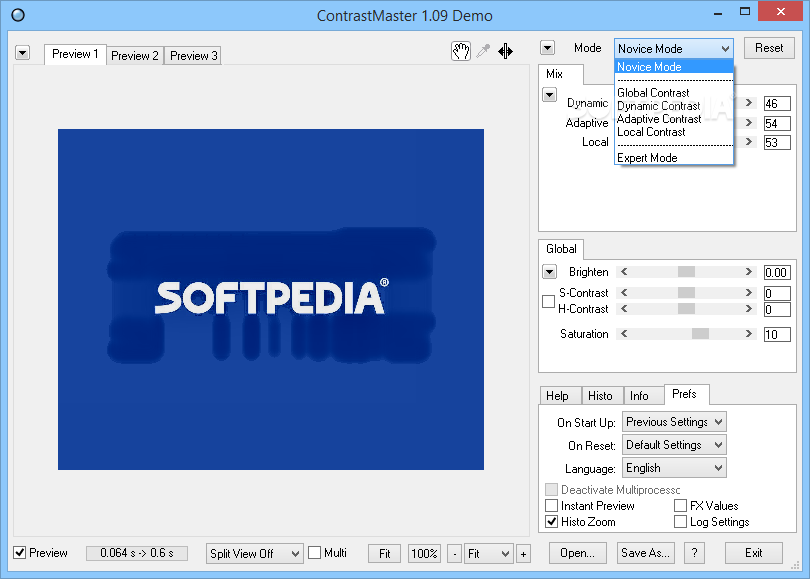The width and height of the screenshot is (810, 579).
Task: Open the arrow menu beside Mode label
Action: (x=548, y=48)
